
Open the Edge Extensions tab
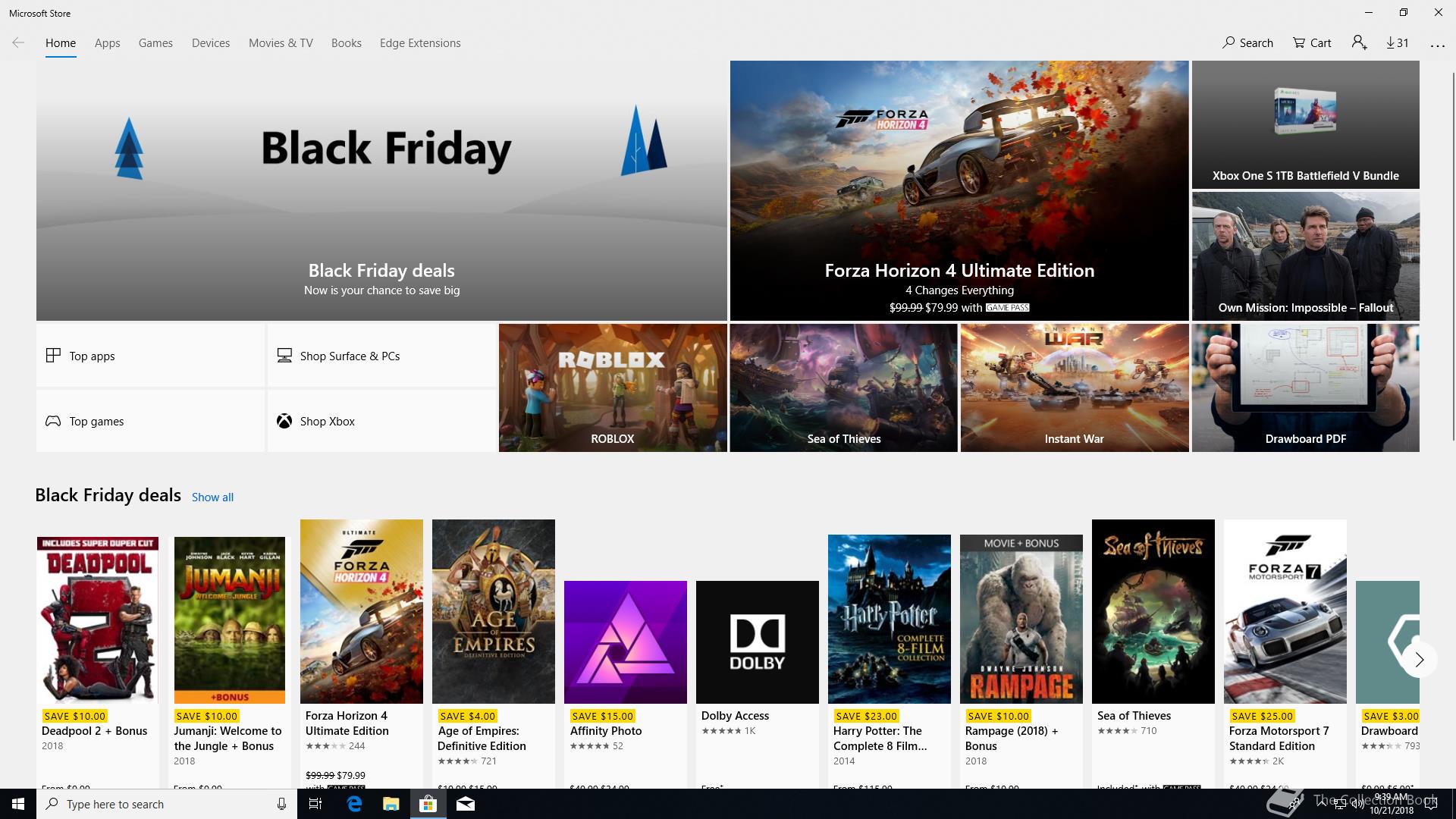tap(420, 43)
